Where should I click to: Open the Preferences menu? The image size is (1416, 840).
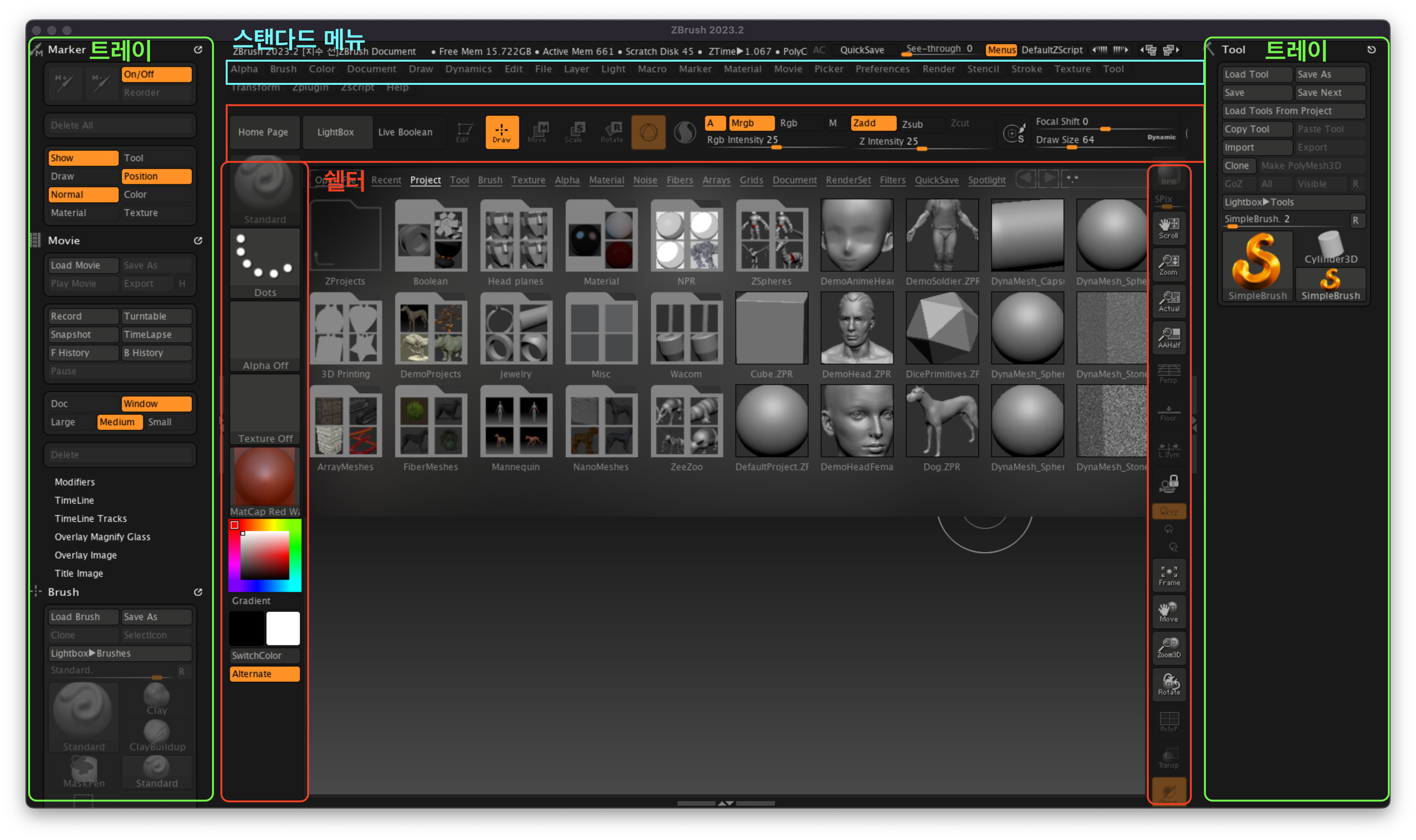tap(882, 68)
